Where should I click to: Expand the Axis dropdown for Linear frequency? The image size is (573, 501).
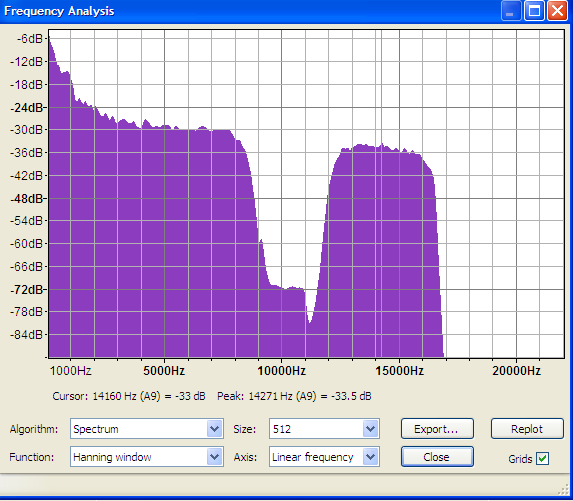(371, 457)
